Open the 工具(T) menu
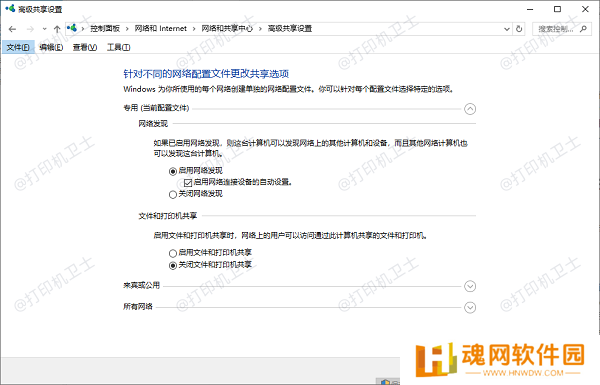This screenshot has width=600, height=385. tap(119, 47)
